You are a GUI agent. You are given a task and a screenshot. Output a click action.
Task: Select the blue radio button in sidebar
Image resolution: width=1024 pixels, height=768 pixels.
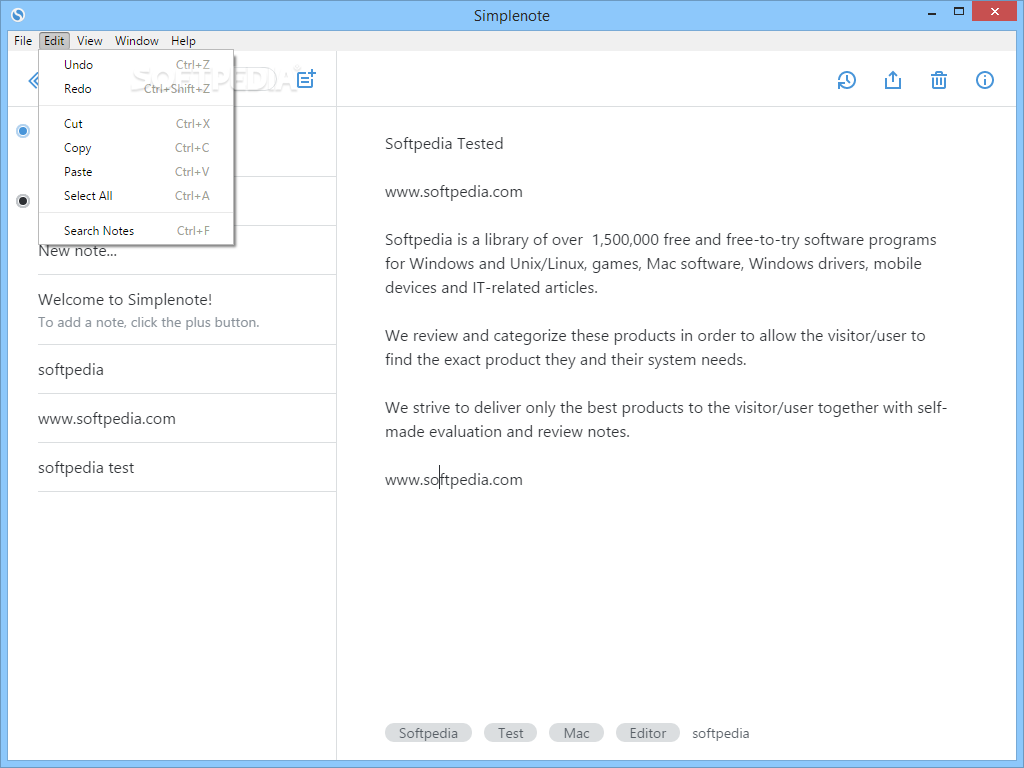23,131
